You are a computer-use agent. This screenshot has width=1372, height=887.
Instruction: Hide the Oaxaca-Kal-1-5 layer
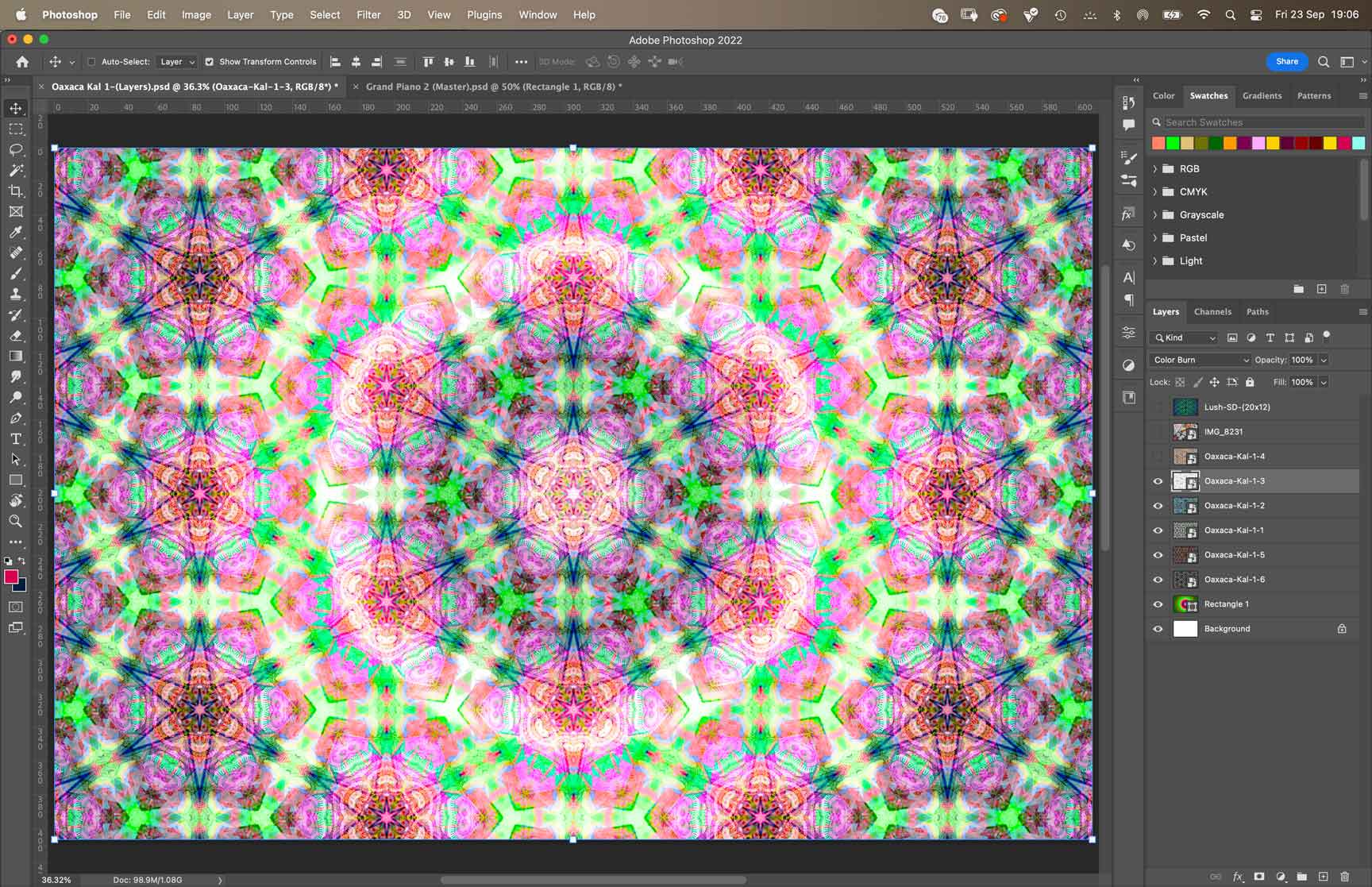coord(1158,555)
